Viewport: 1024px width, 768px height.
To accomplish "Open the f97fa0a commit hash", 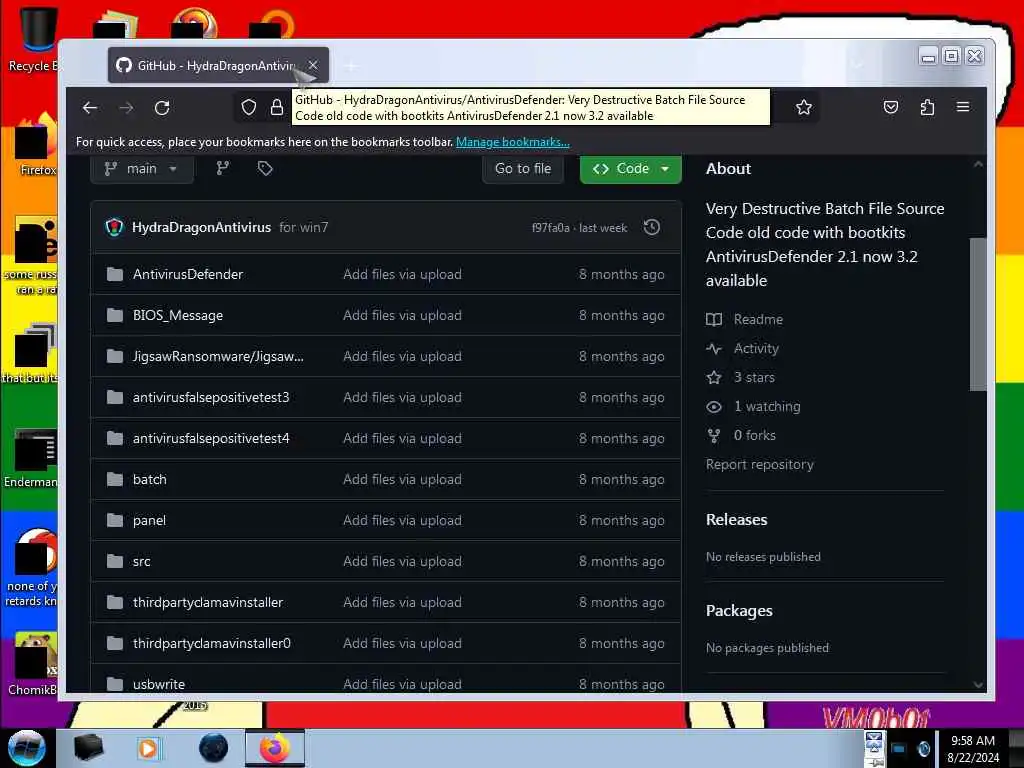I will point(551,228).
